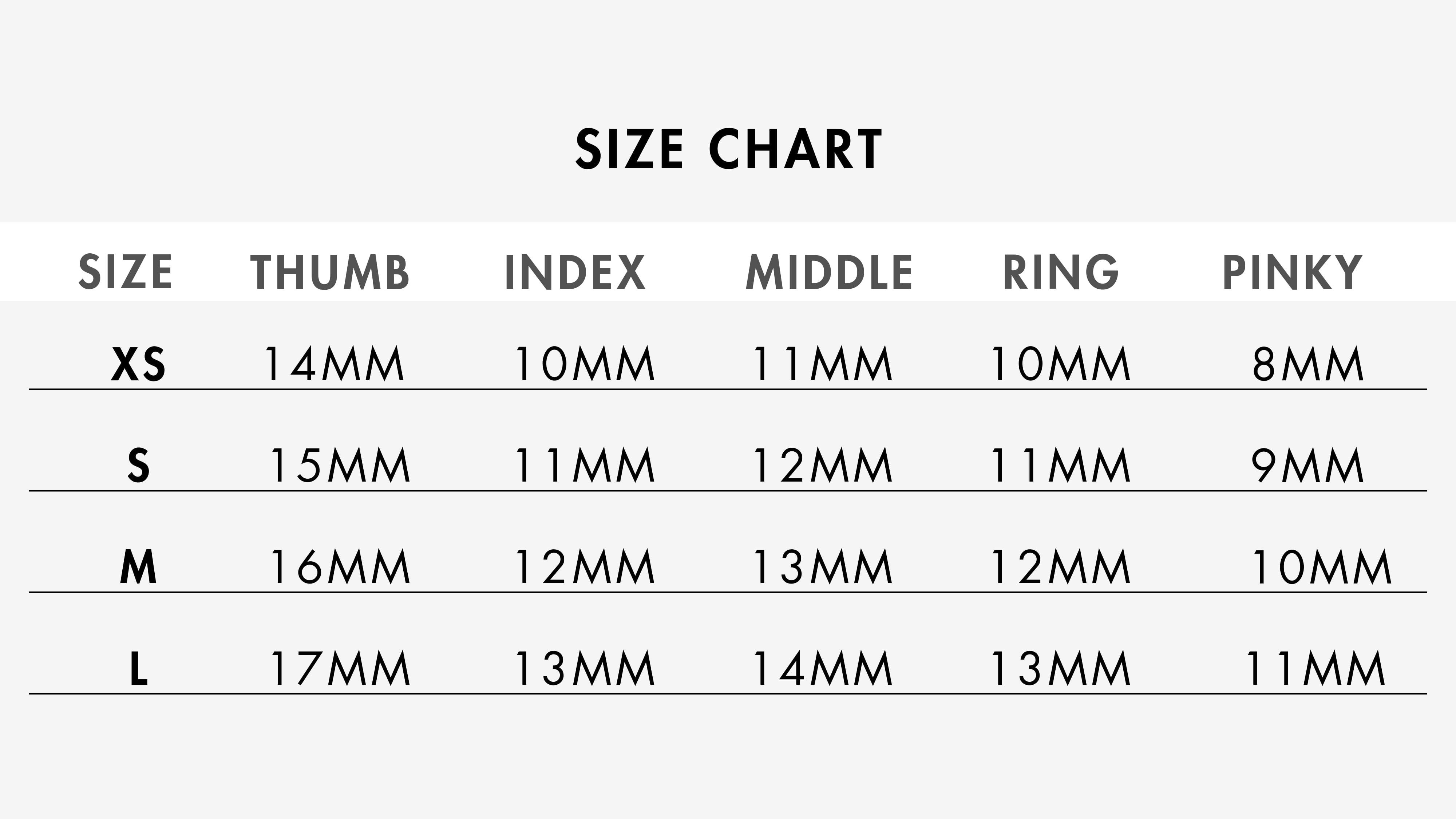Click the INDEX column header
Viewport: 1456px width, 819px height.
tap(575, 272)
